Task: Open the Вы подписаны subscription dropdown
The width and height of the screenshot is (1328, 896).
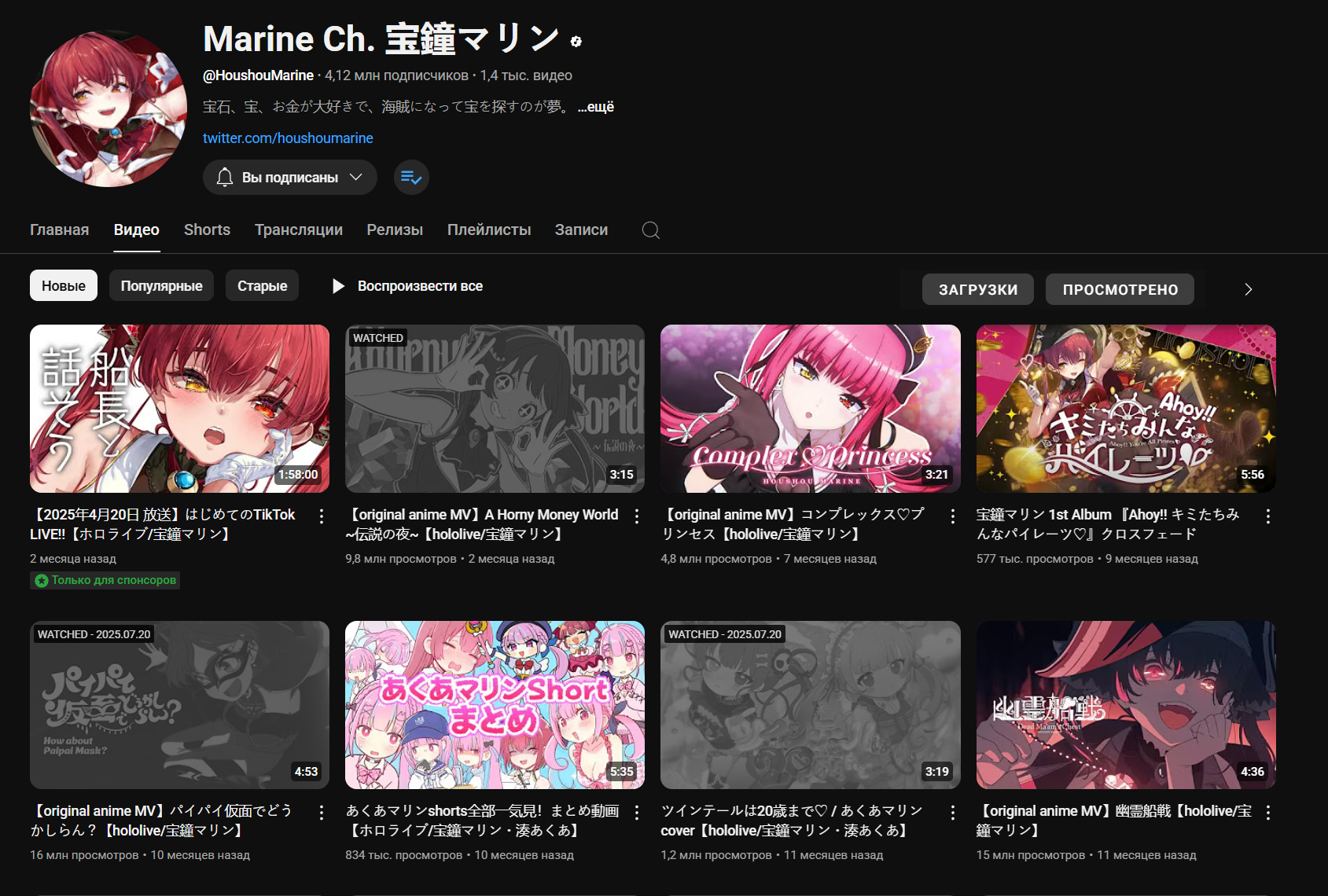Action: point(289,178)
